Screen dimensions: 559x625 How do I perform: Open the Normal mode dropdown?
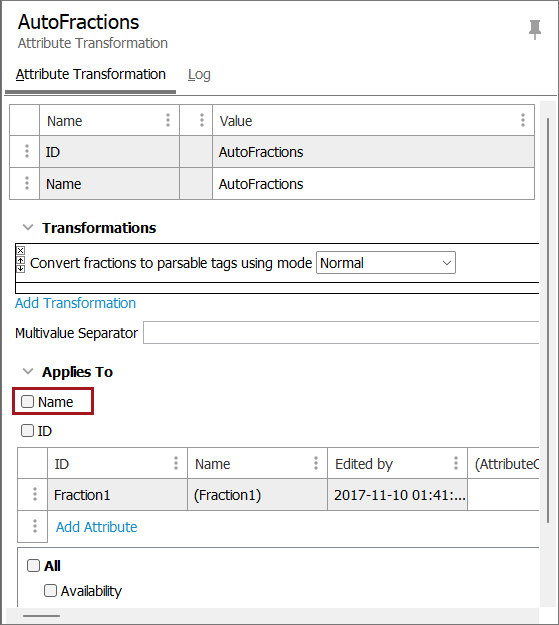click(386, 263)
